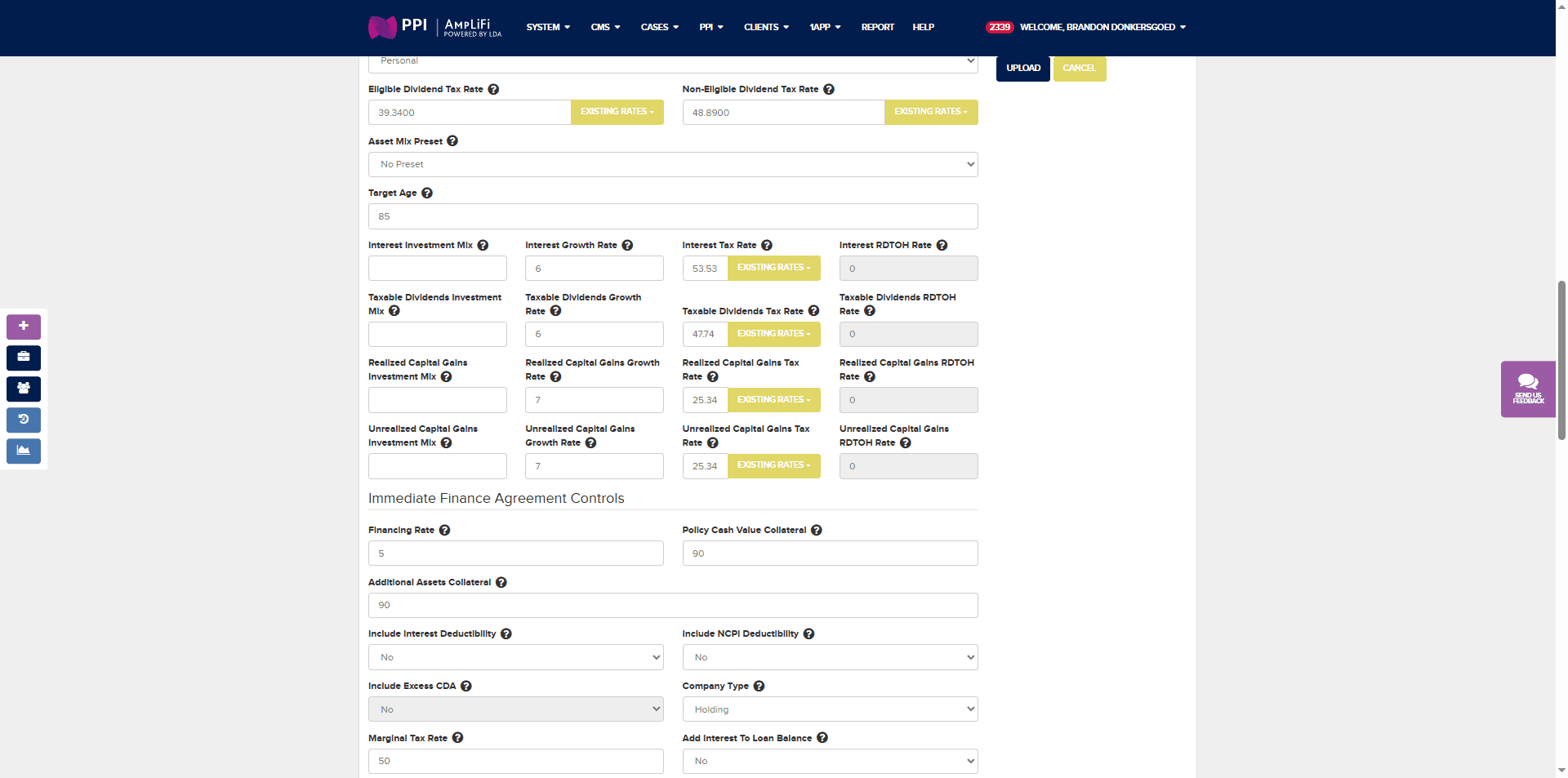Viewport: 1568px width, 778px height.
Task: Show help for Asset Mix Preset
Action: coord(452,141)
